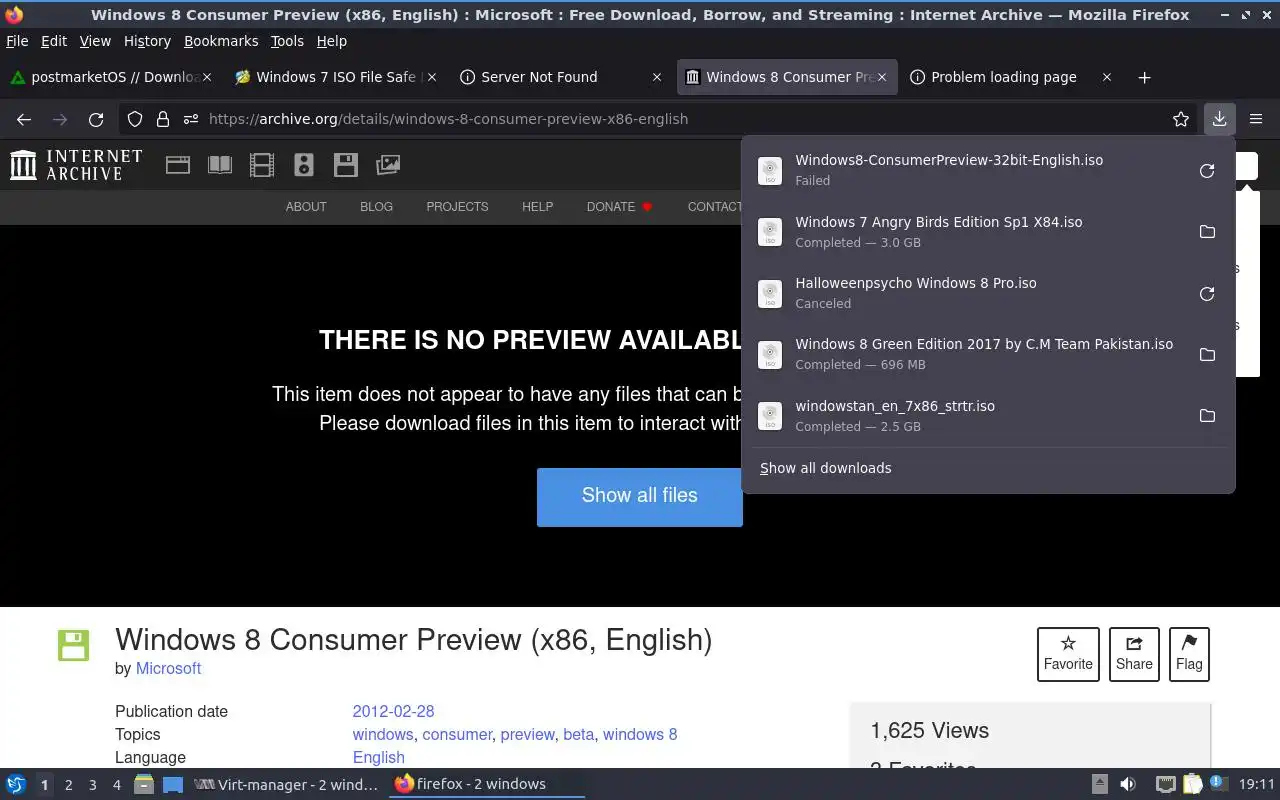Screen dimensions: 1280x800
Task: Open the View menu
Action: click(x=95, y=41)
